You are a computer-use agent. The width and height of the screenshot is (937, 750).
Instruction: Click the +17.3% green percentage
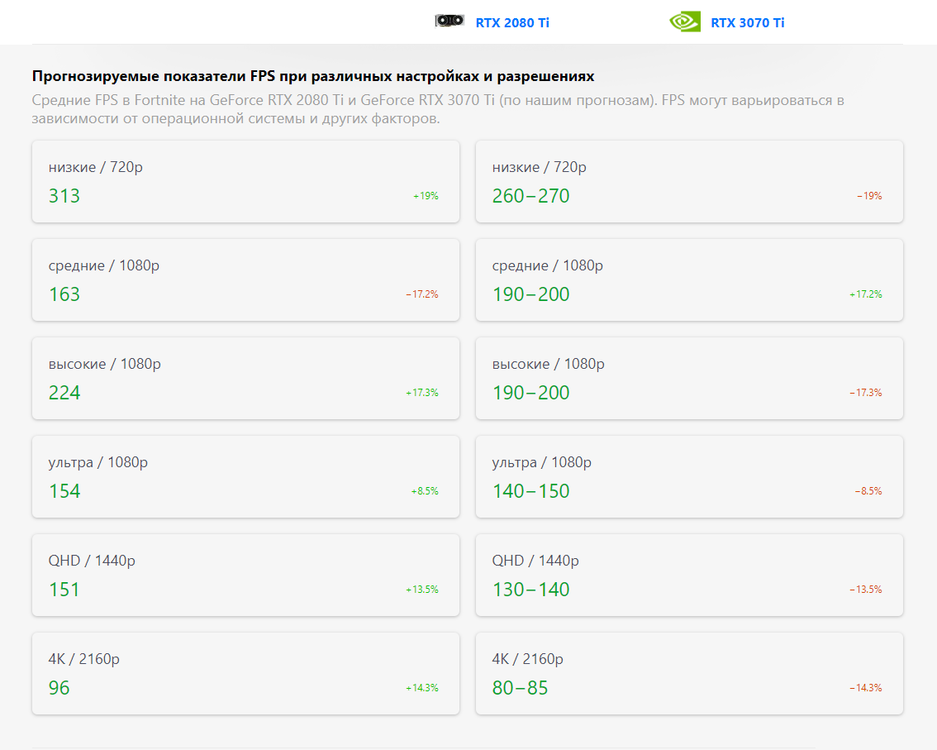pyautogui.click(x=422, y=393)
